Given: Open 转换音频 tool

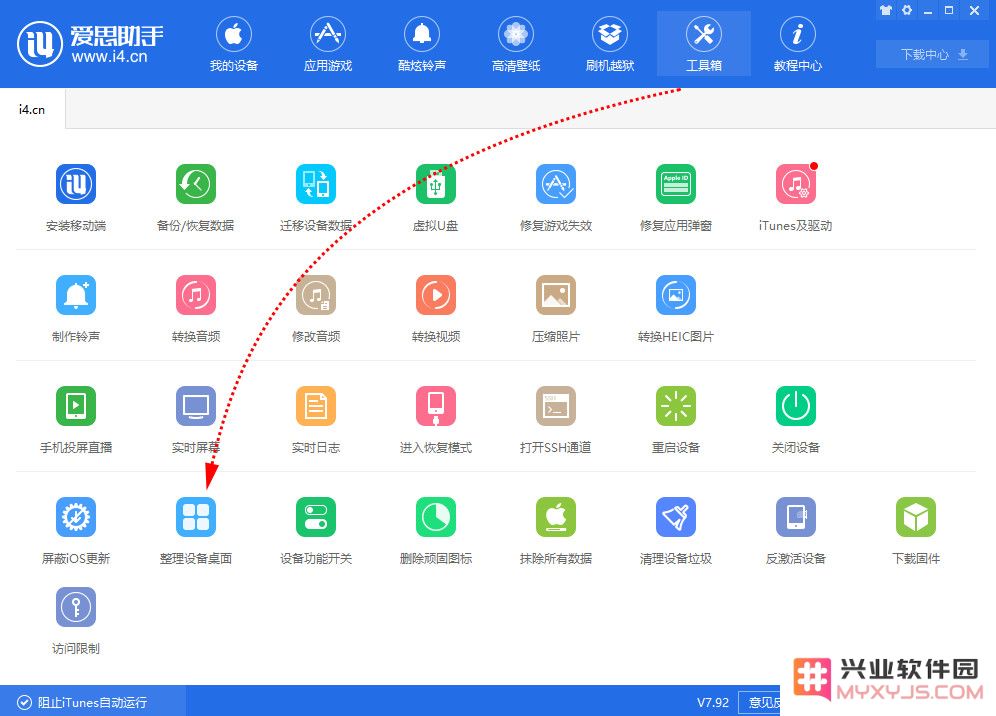Looking at the screenshot, I should (196, 295).
